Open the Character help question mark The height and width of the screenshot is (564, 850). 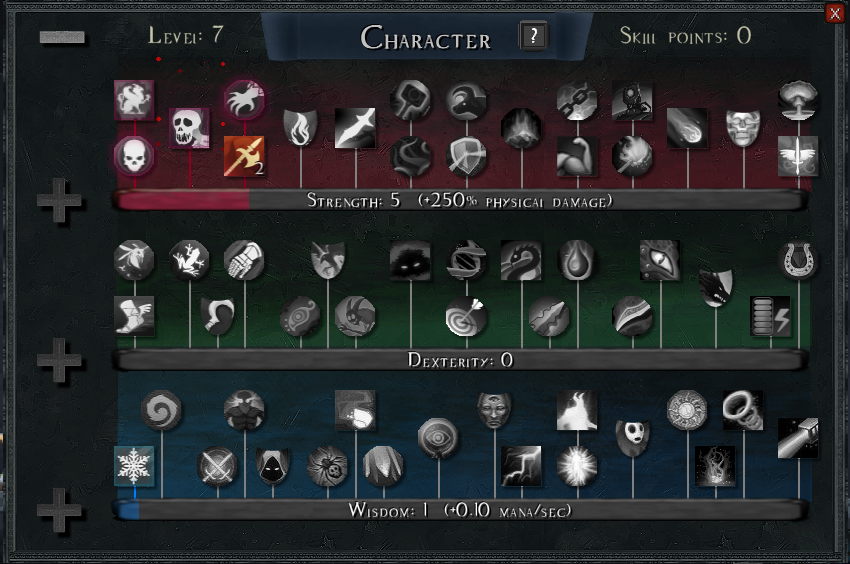[x=533, y=36]
